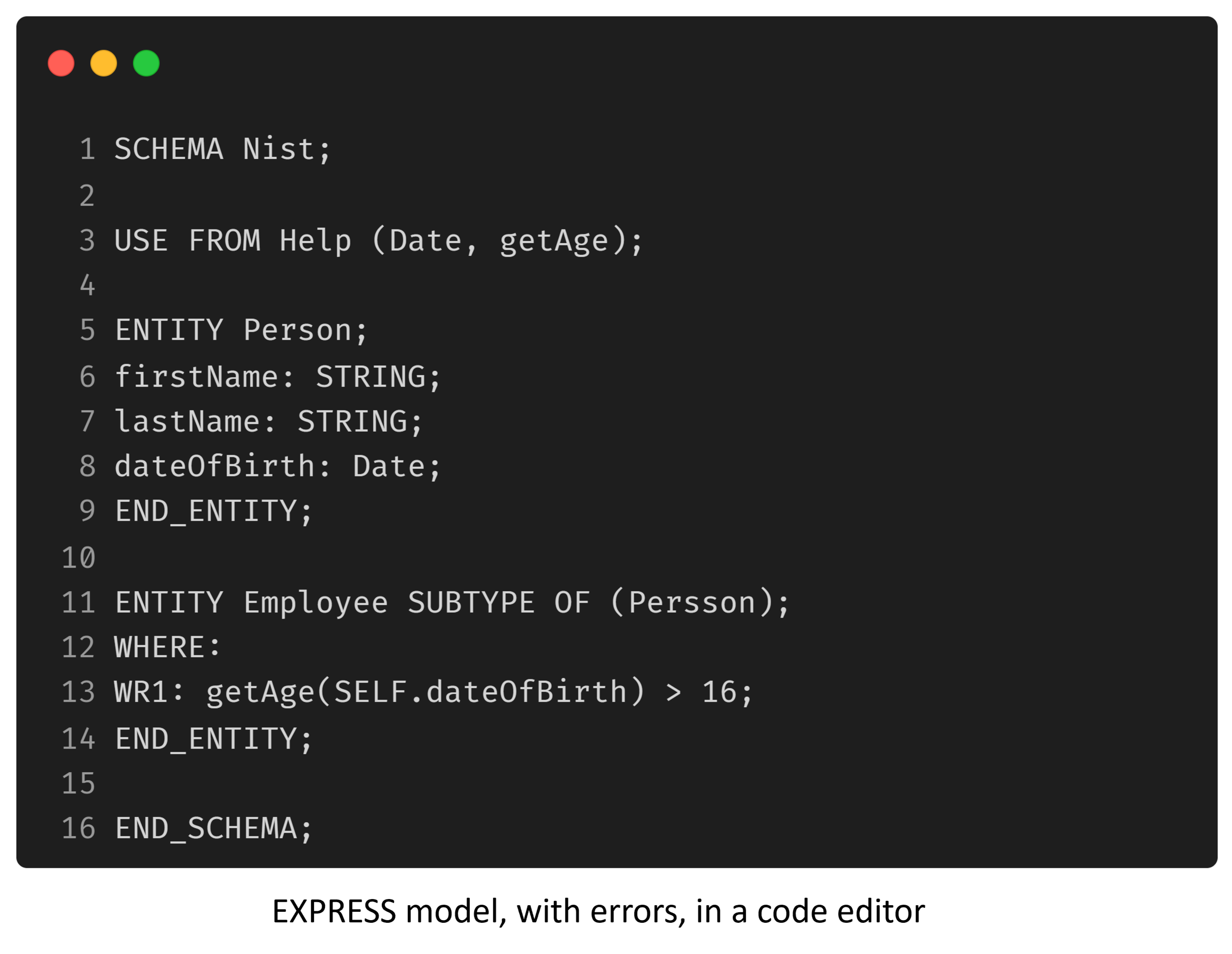Image resolution: width=1232 pixels, height=954 pixels.
Task: Click the number 16 in the WR1 rule
Action: [719, 692]
